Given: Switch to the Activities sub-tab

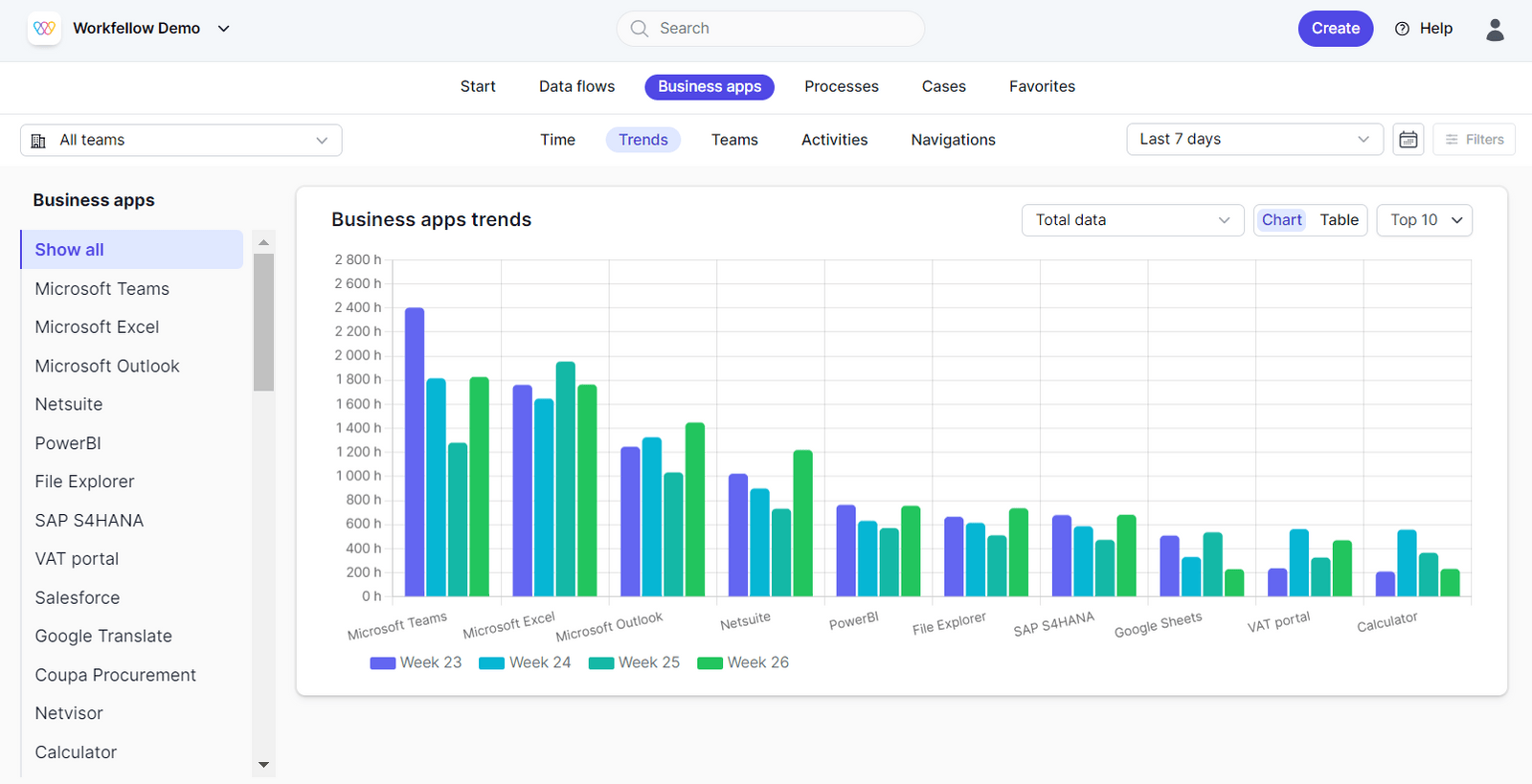Looking at the screenshot, I should coord(834,140).
